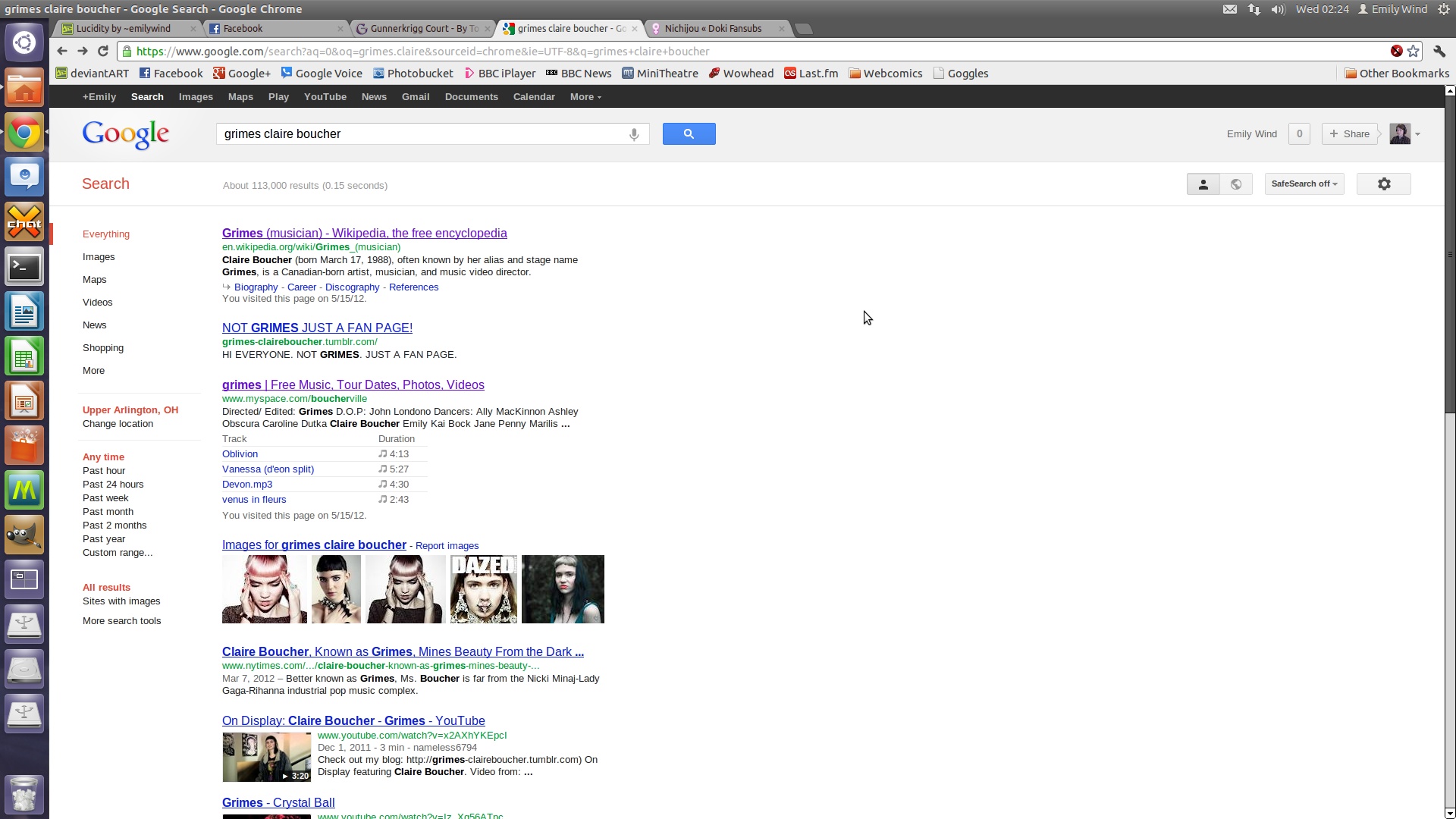Click Change location
Viewport: 1456px width, 819px height.
click(118, 424)
